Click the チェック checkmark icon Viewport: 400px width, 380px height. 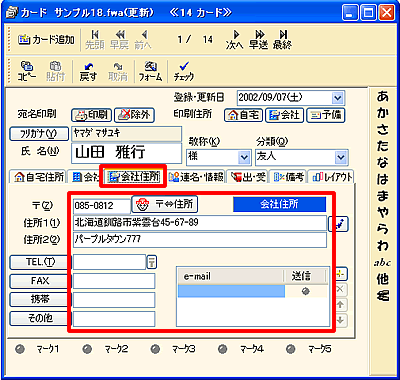184,71
